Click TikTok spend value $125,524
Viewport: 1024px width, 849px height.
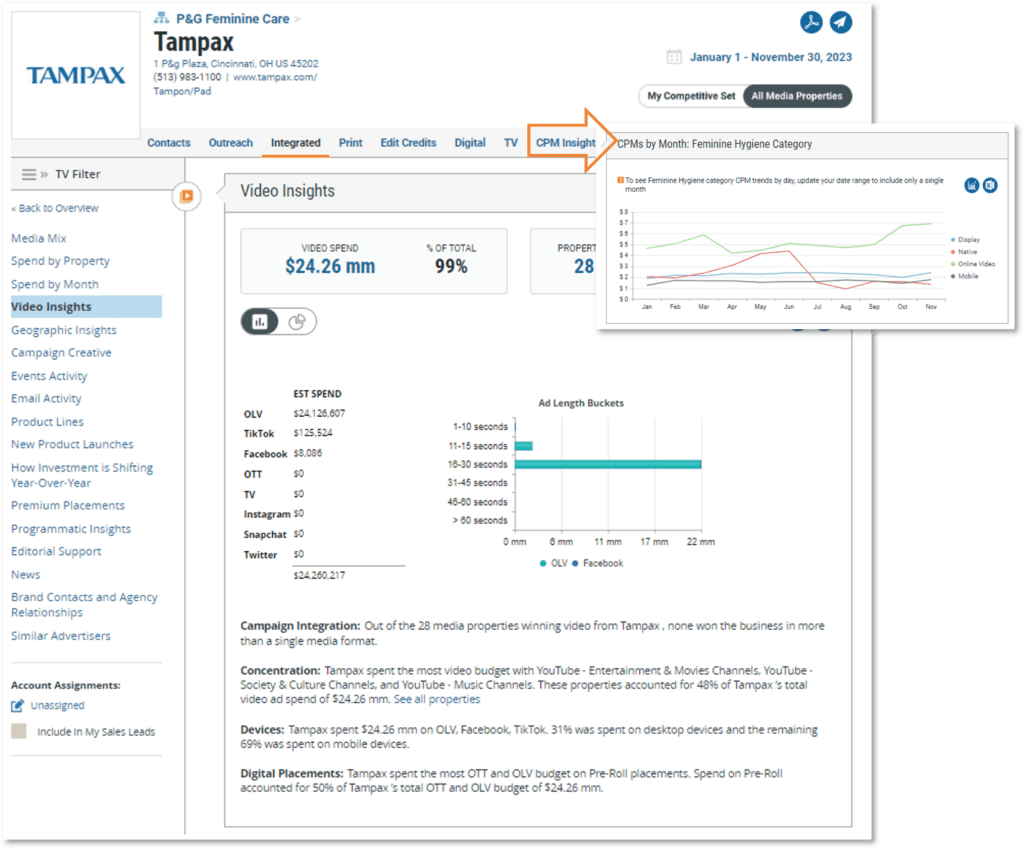[313, 433]
